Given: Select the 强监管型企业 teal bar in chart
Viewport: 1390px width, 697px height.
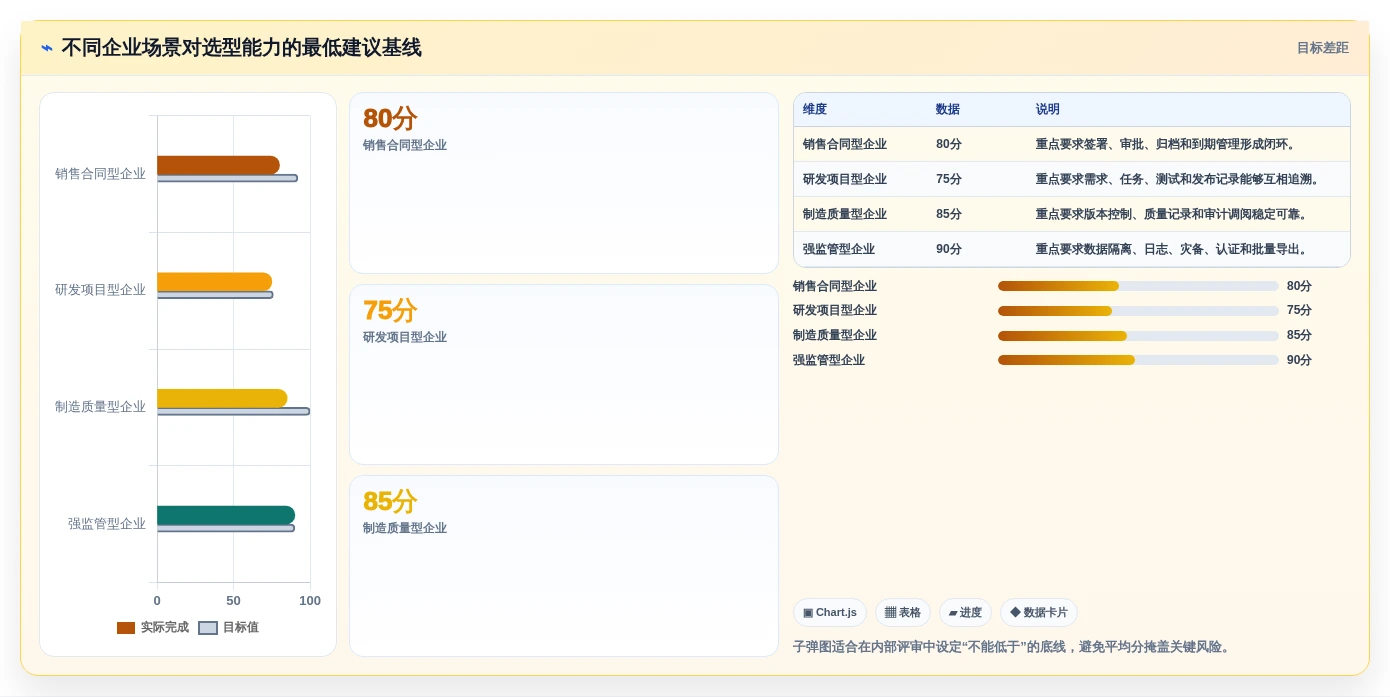Looking at the screenshot, I should click(x=226, y=515).
